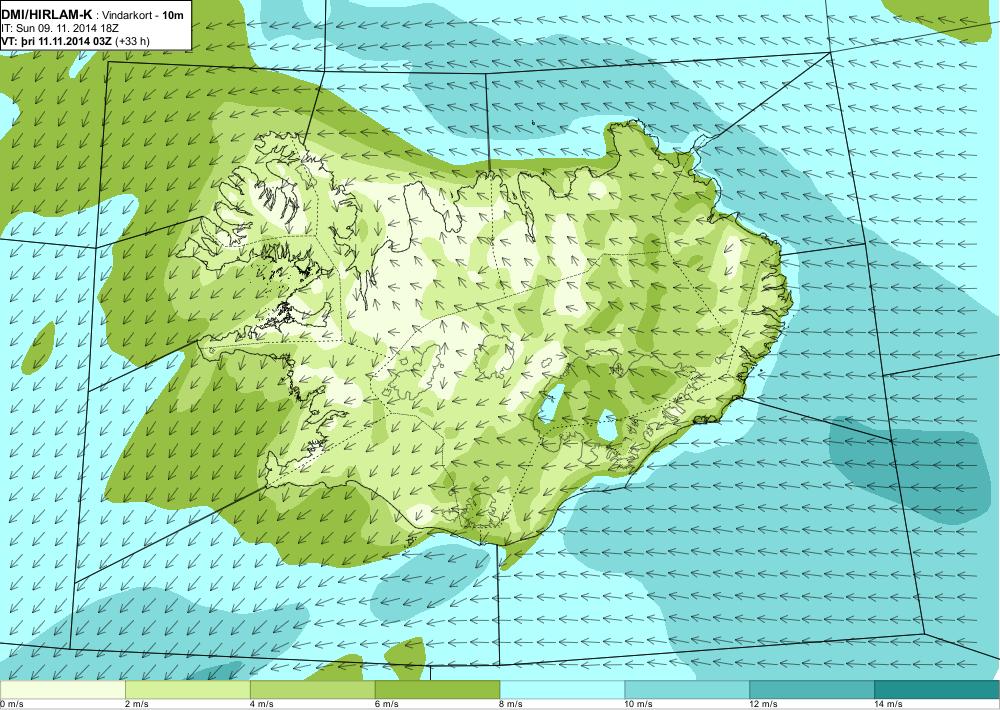Screen dimensions: 1000x710
Task: Click the darkest legend swatch above 14 m/s
Action: (x=938, y=690)
